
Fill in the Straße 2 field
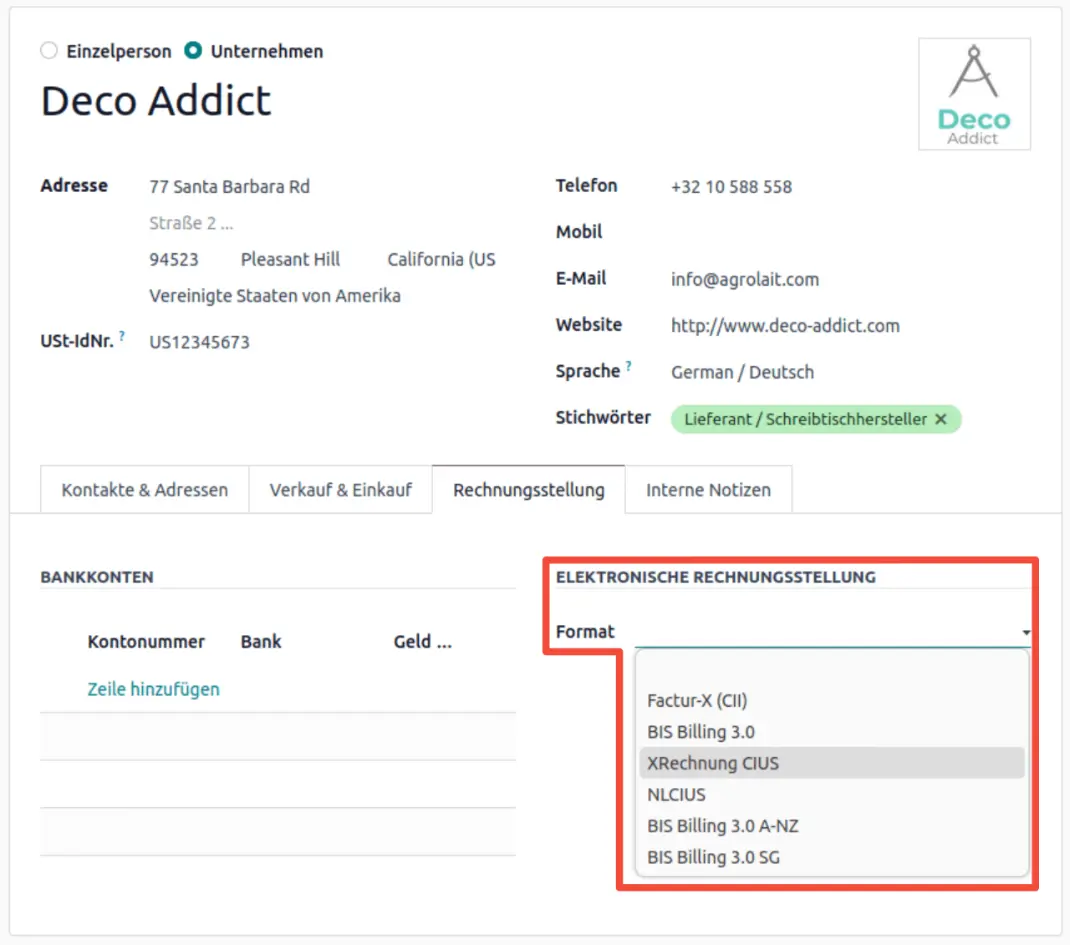coord(191,223)
